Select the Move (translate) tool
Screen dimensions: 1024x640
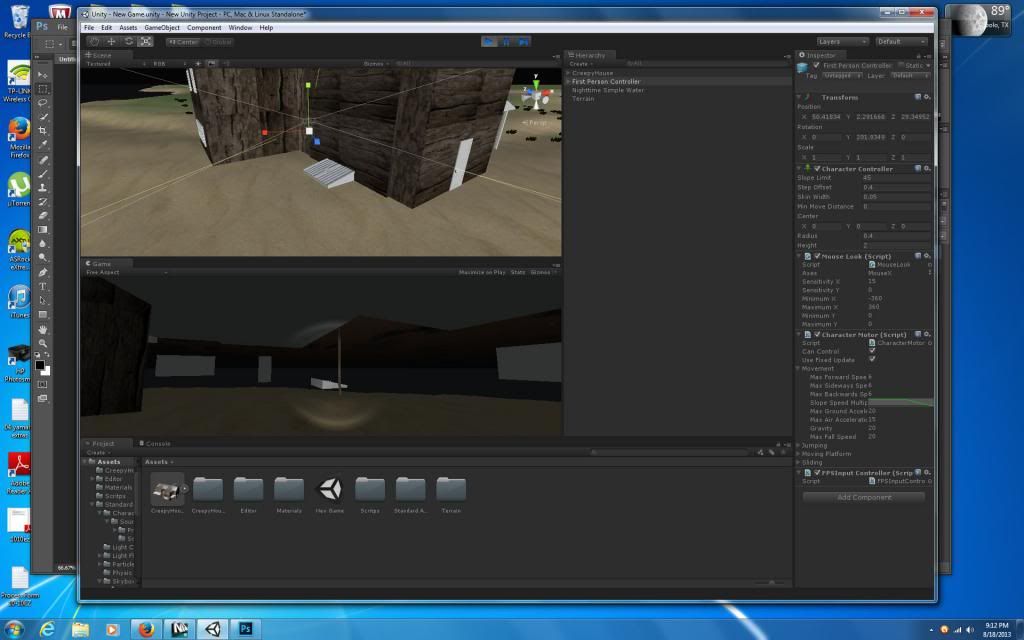tap(111, 42)
